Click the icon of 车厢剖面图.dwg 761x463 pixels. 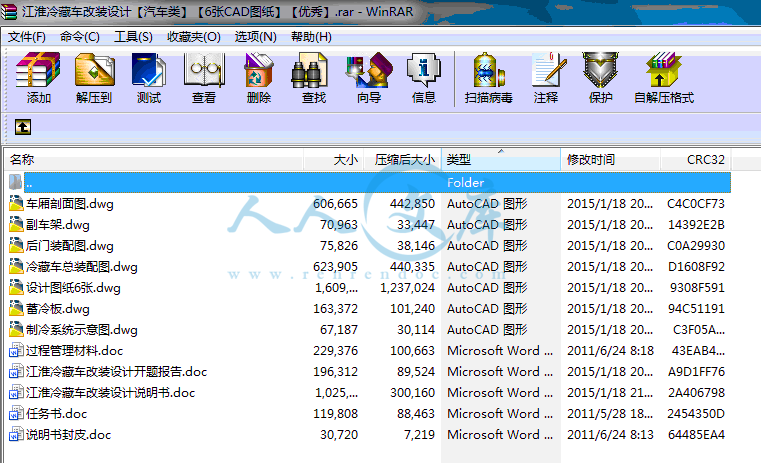[16, 203]
